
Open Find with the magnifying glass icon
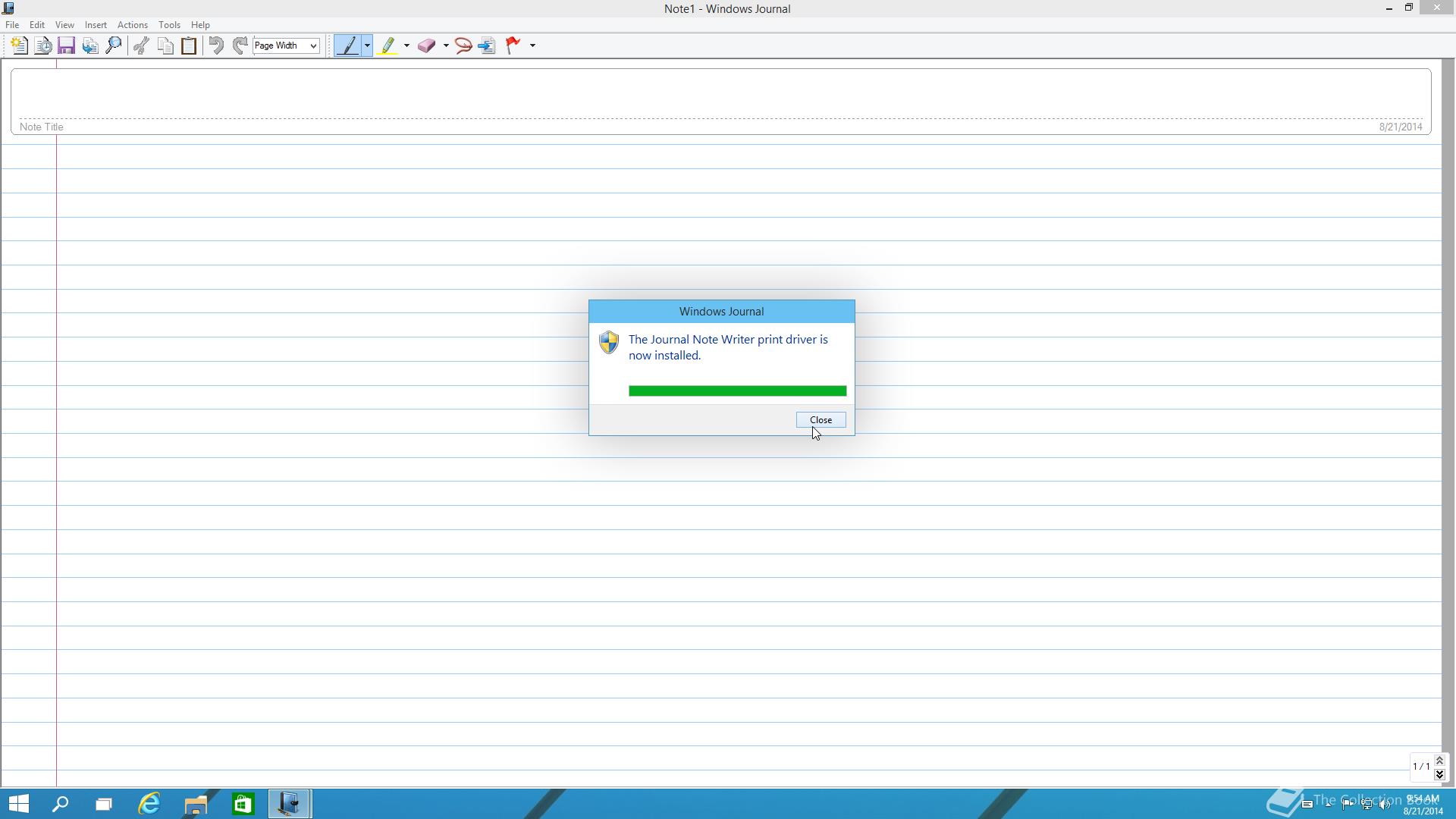coord(114,45)
